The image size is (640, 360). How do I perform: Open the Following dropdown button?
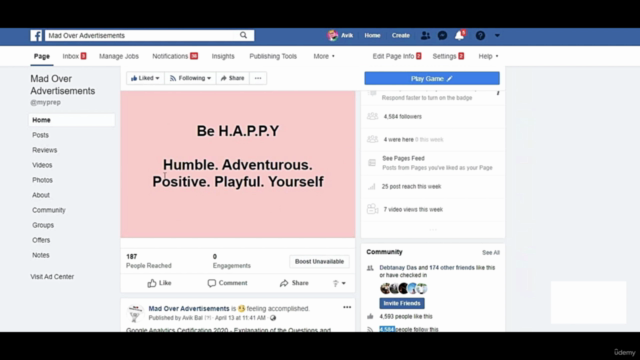[190, 78]
